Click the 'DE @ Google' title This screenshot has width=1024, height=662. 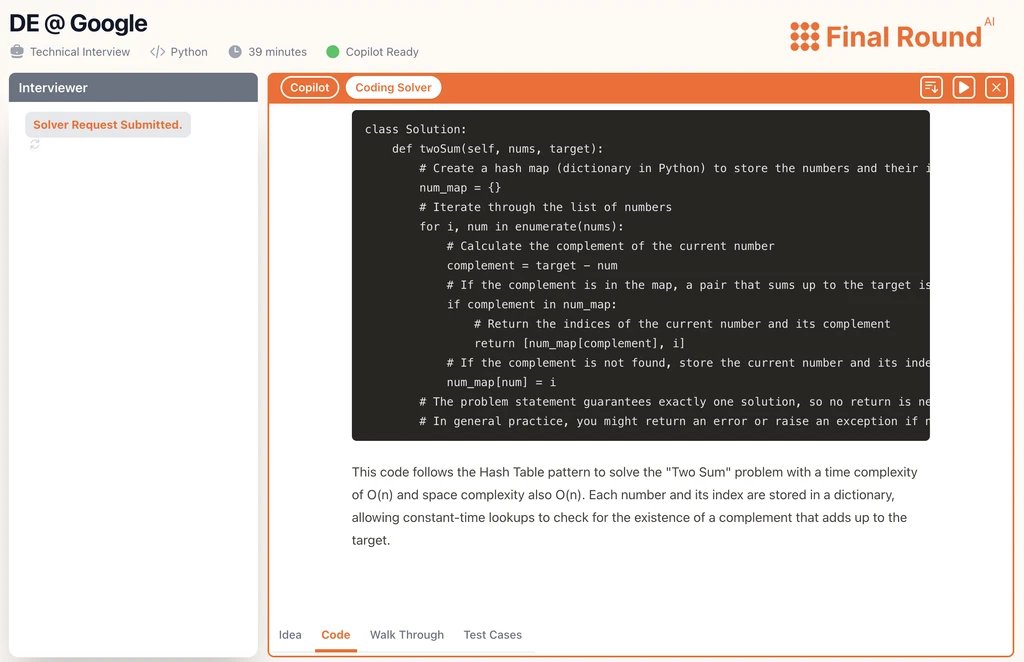(x=78, y=24)
